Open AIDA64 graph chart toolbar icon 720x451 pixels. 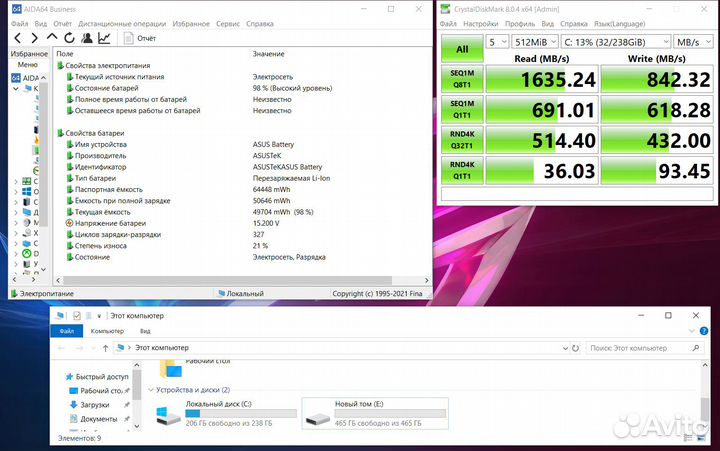click(x=104, y=38)
